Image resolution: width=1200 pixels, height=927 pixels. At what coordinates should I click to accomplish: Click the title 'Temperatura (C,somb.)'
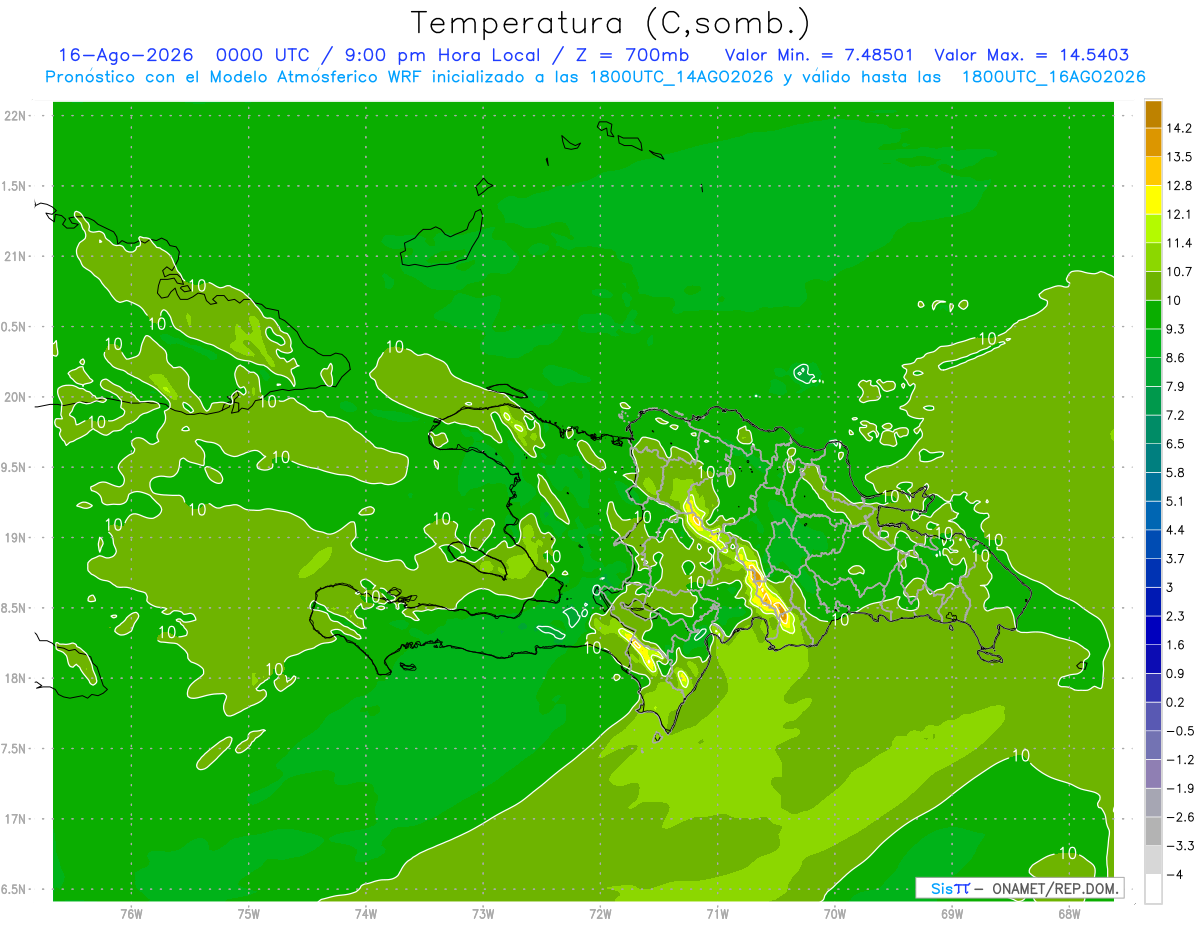[611, 24]
